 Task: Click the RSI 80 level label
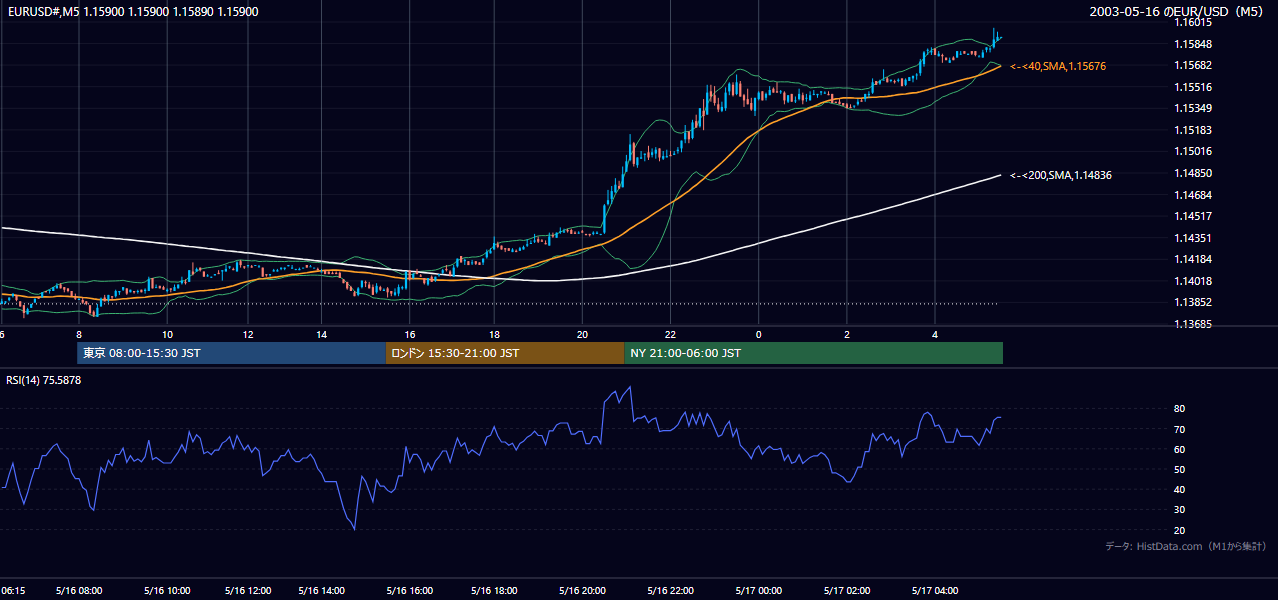pyautogui.click(x=1180, y=409)
